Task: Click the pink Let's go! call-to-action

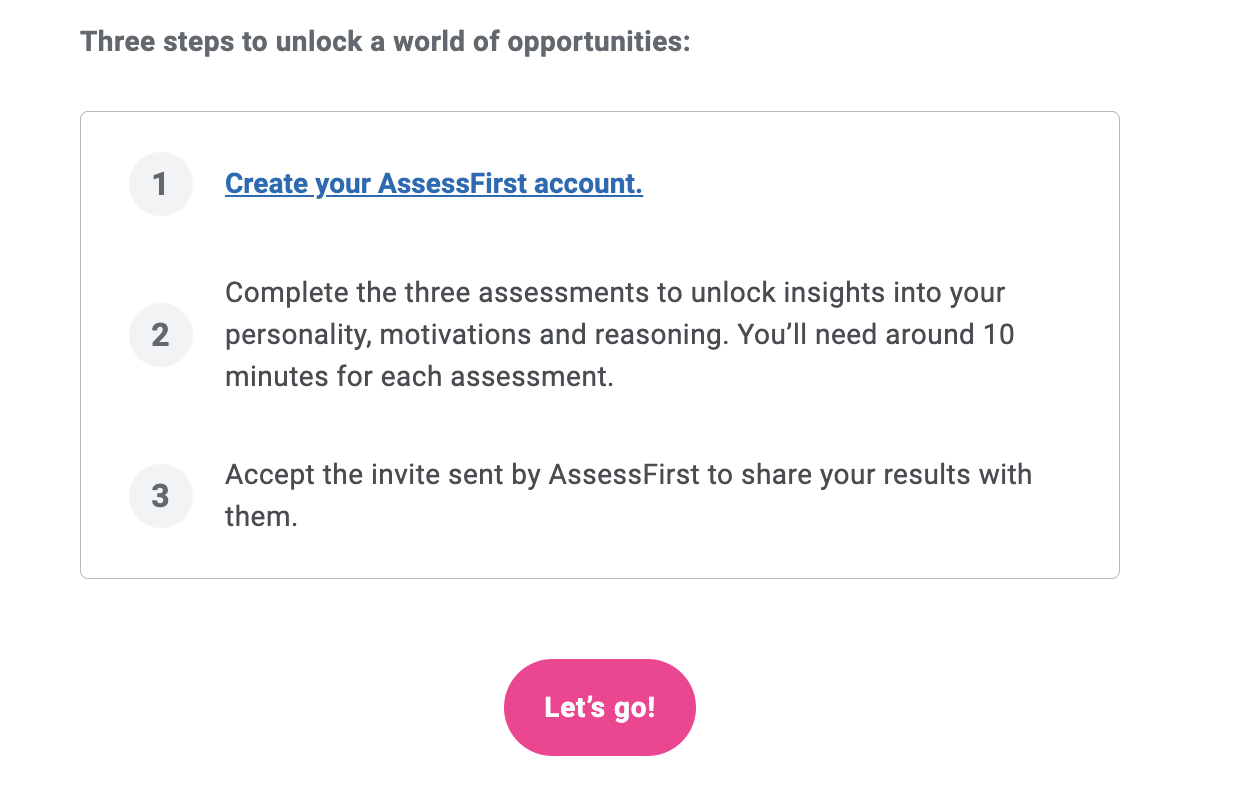Action: point(599,707)
